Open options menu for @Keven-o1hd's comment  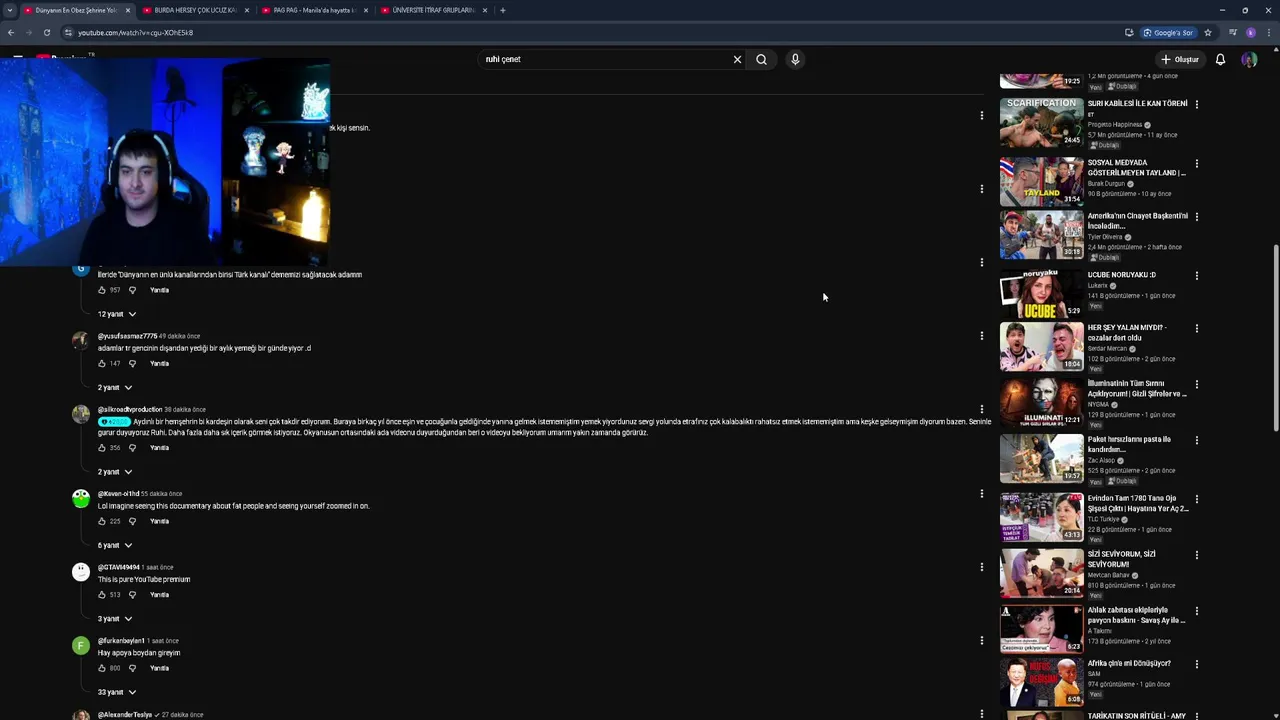pos(982,494)
